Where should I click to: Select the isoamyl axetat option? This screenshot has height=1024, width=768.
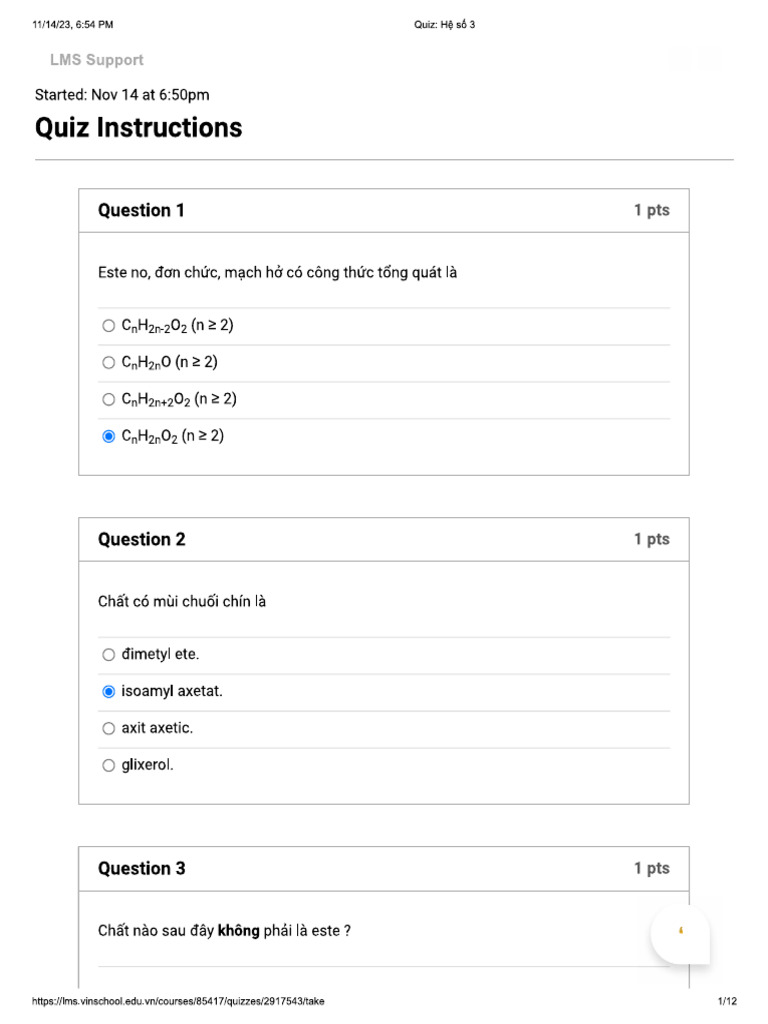click(x=109, y=692)
